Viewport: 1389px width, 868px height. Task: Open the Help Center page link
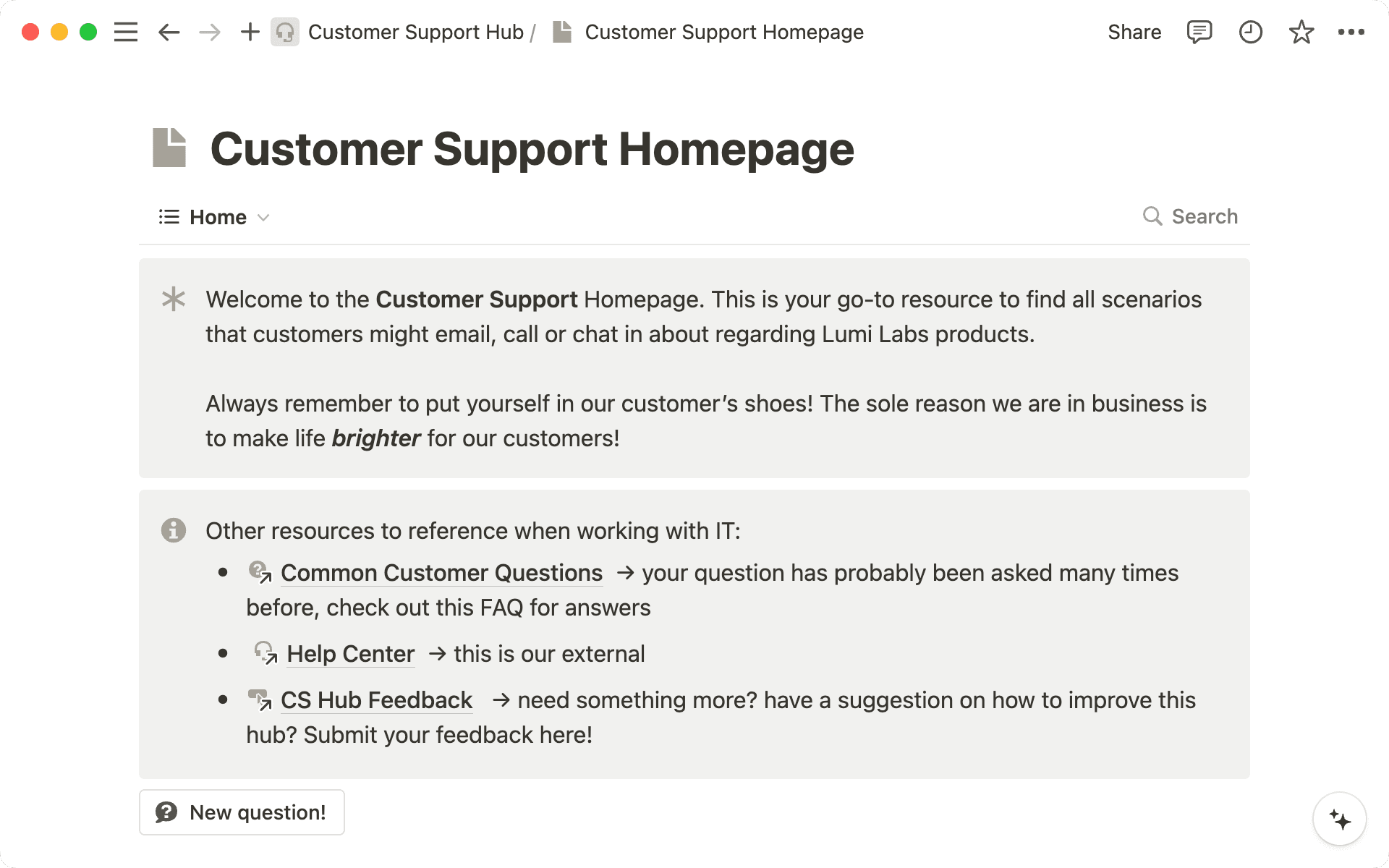click(x=350, y=654)
